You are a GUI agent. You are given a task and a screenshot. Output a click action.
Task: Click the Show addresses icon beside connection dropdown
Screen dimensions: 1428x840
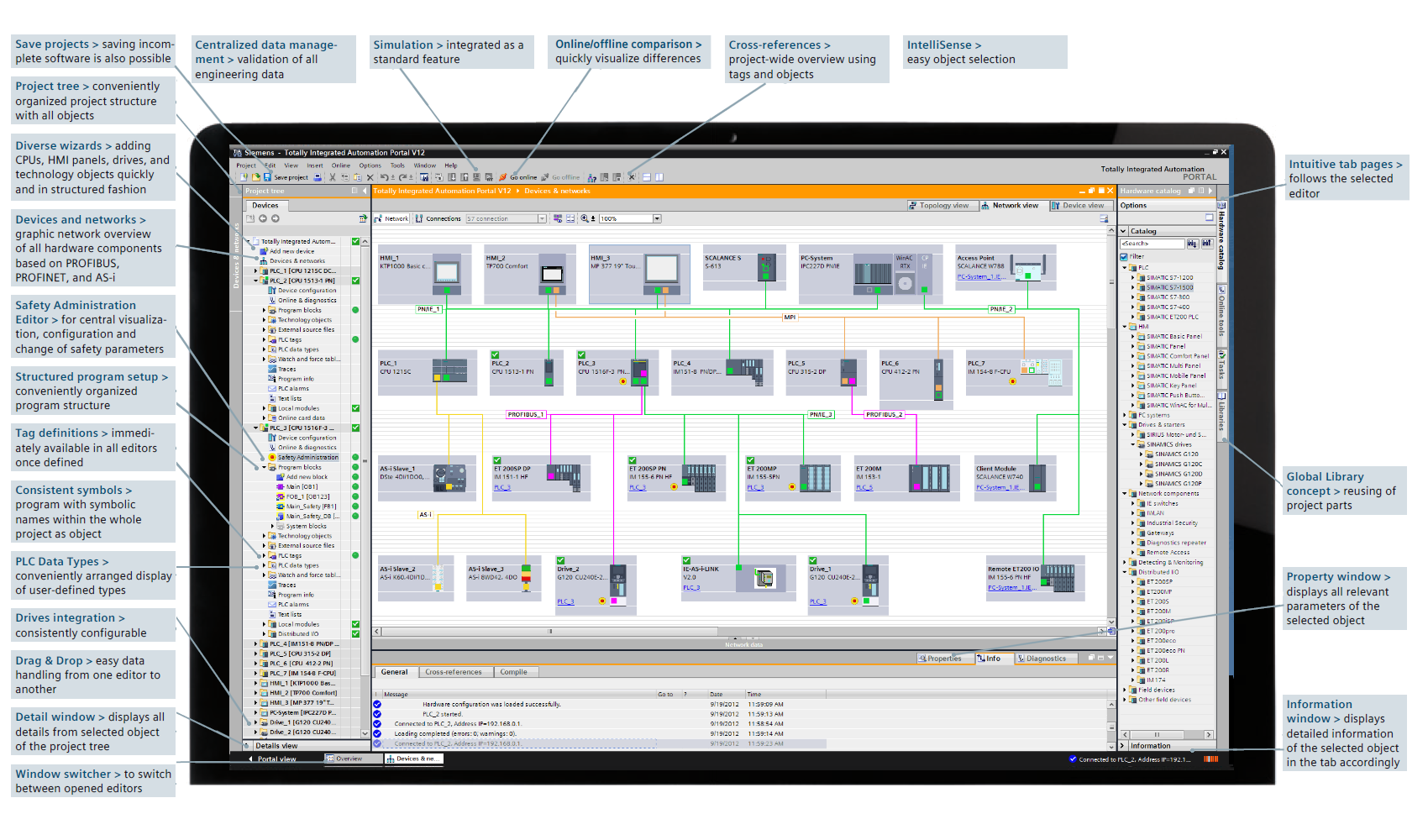558,218
